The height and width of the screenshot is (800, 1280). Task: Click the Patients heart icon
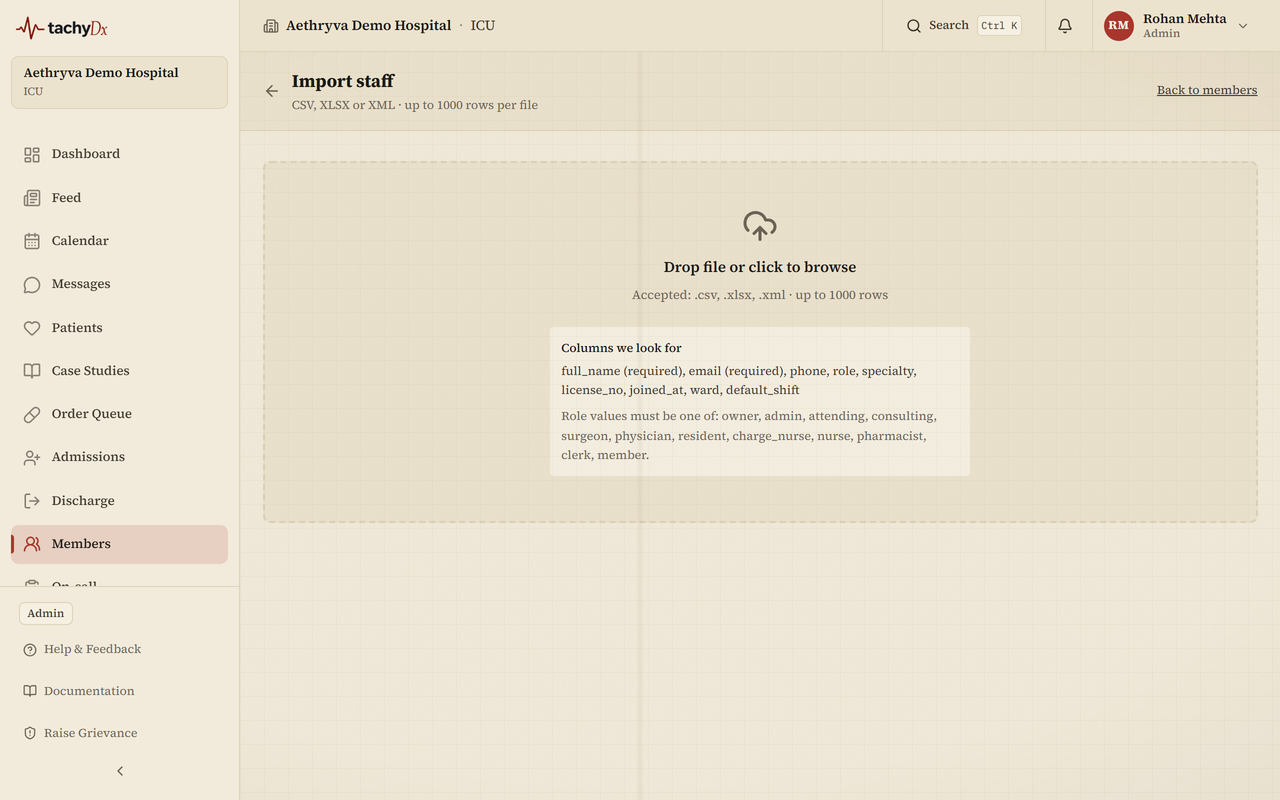point(32,328)
